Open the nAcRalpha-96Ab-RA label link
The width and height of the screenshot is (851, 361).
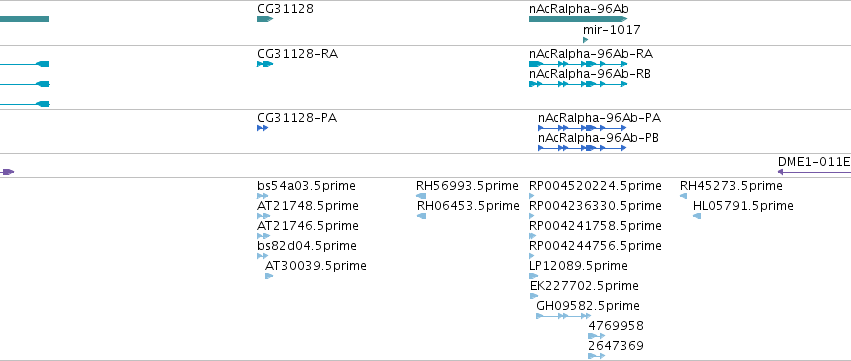591,54
